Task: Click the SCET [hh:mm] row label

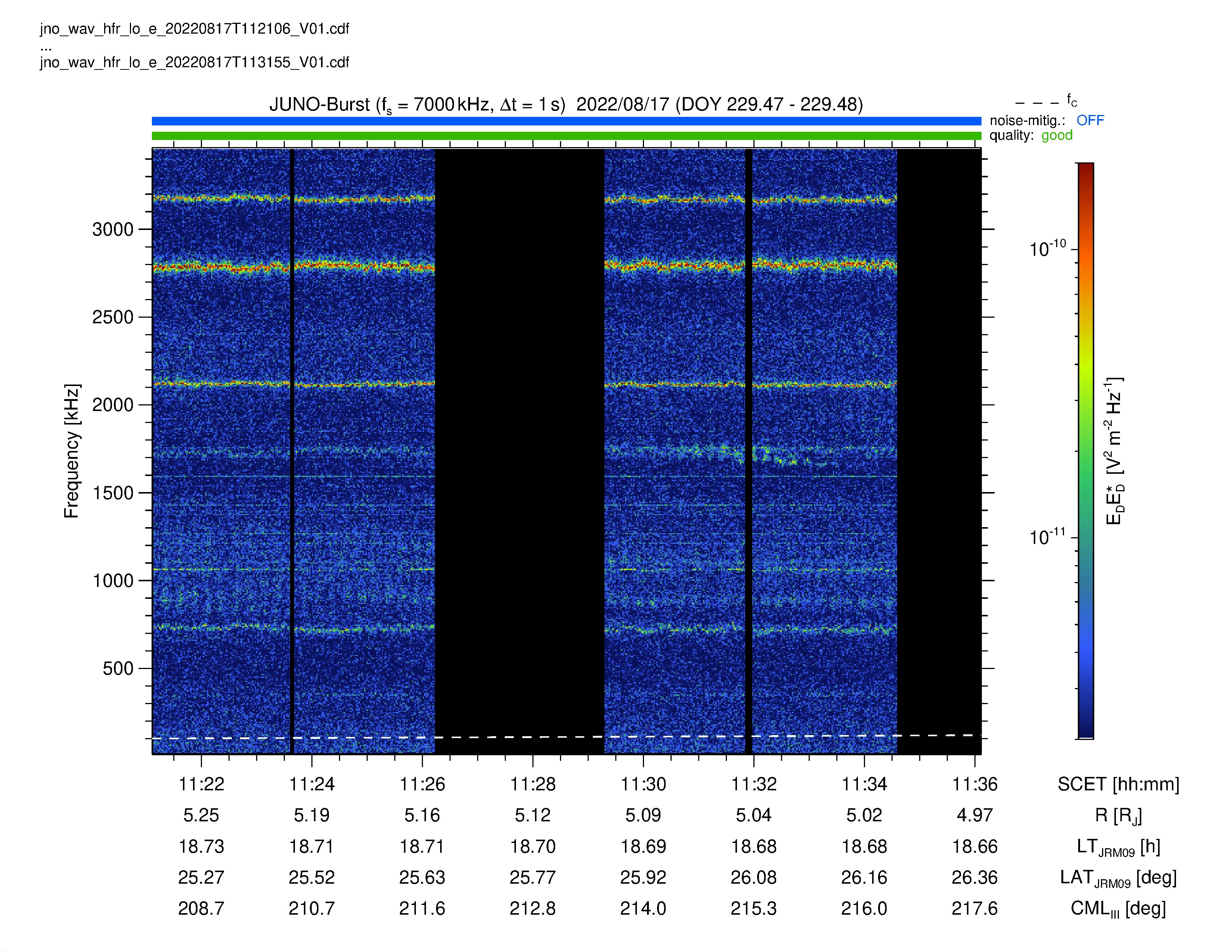Action: (x=1118, y=784)
